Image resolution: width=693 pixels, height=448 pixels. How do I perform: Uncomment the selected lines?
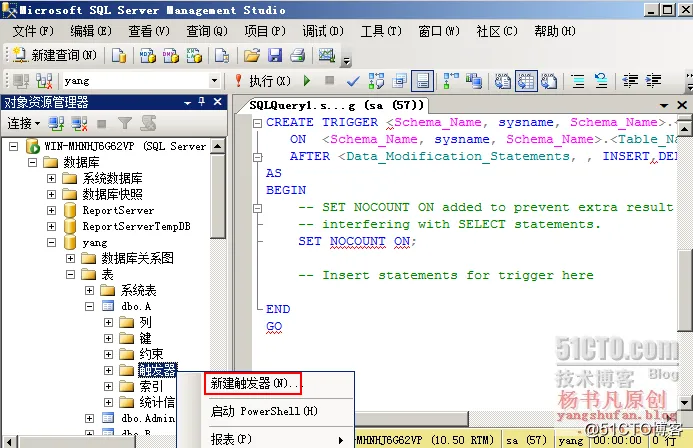pyautogui.click(x=601, y=81)
